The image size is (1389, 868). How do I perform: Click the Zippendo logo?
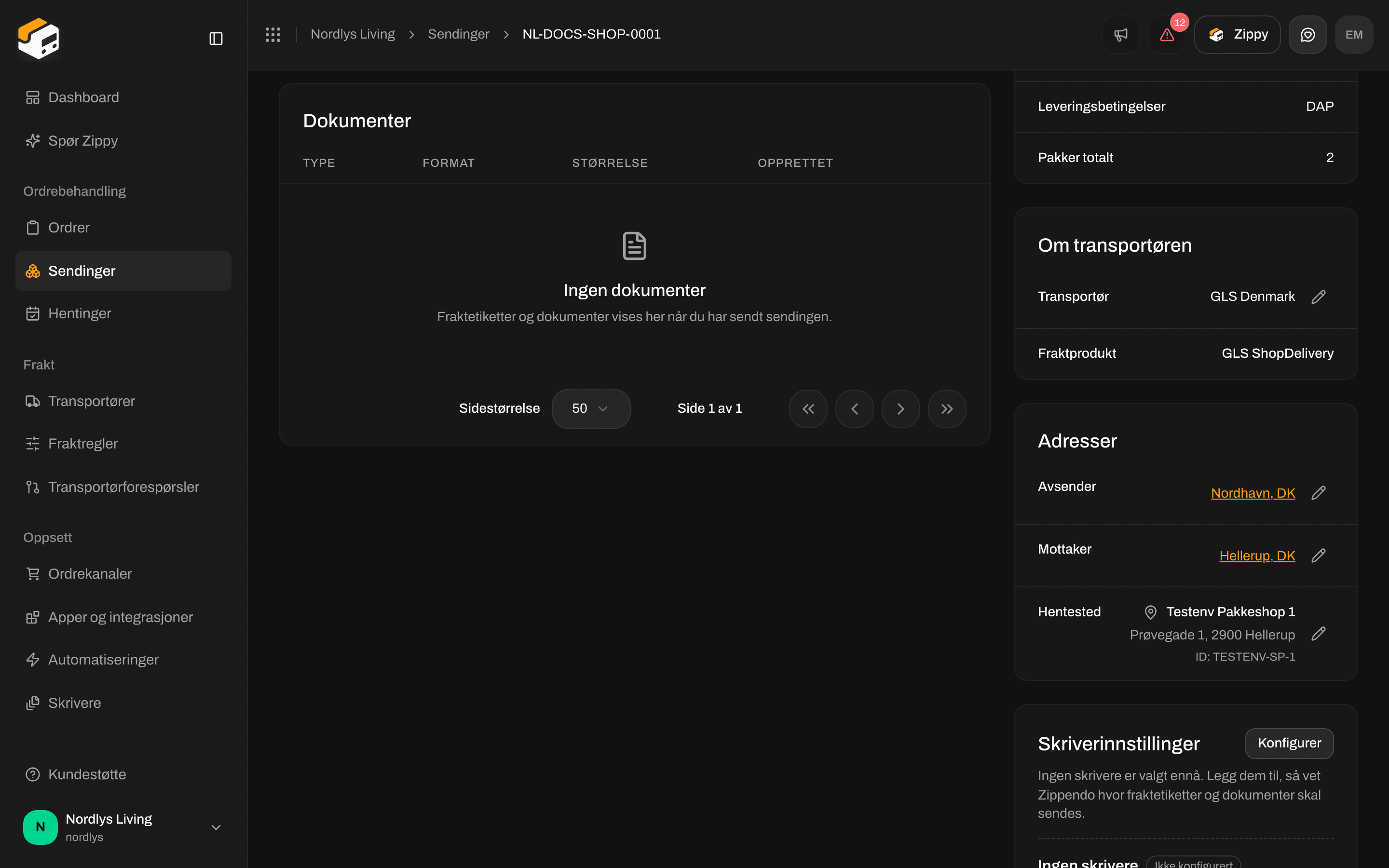(39, 39)
